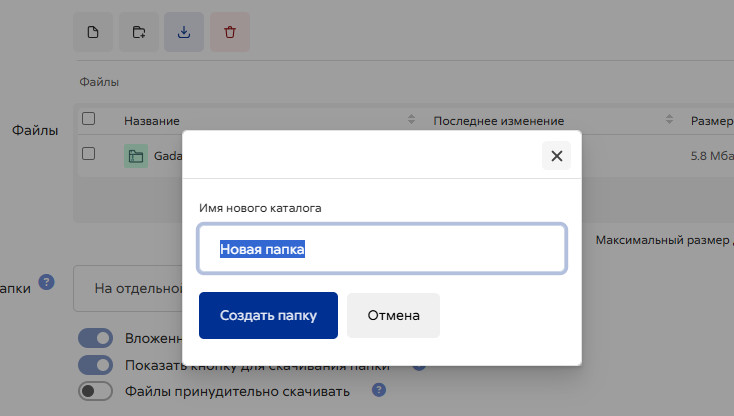Click the Размер column header

point(712,121)
